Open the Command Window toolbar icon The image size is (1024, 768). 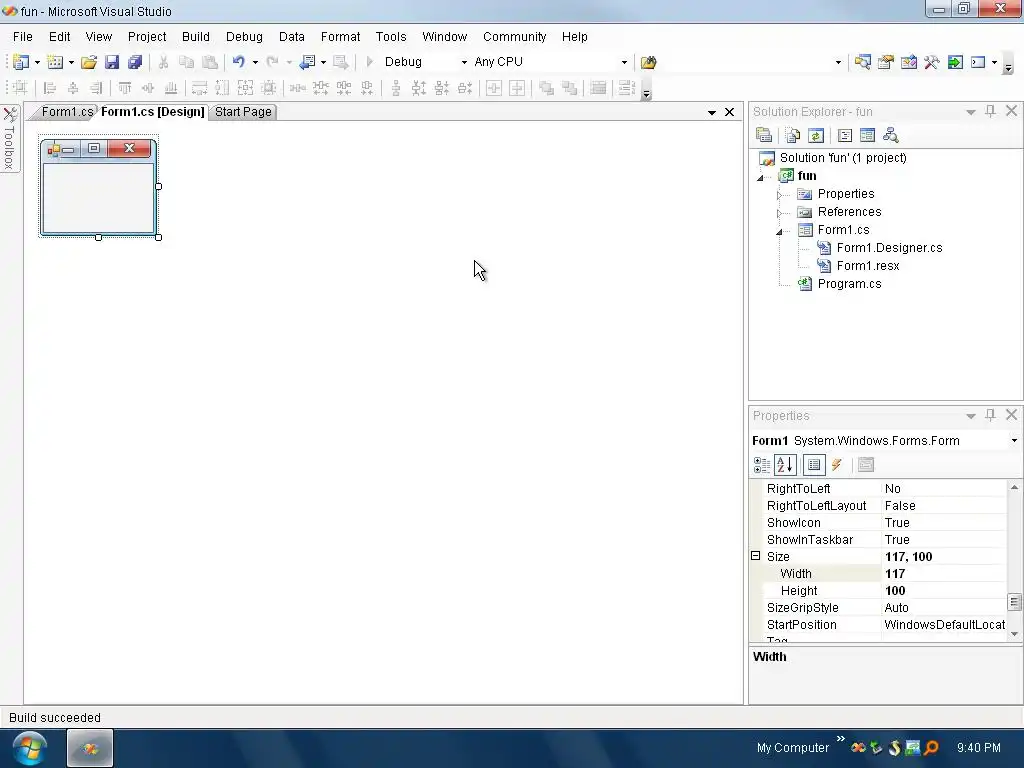click(x=978, y=62)
